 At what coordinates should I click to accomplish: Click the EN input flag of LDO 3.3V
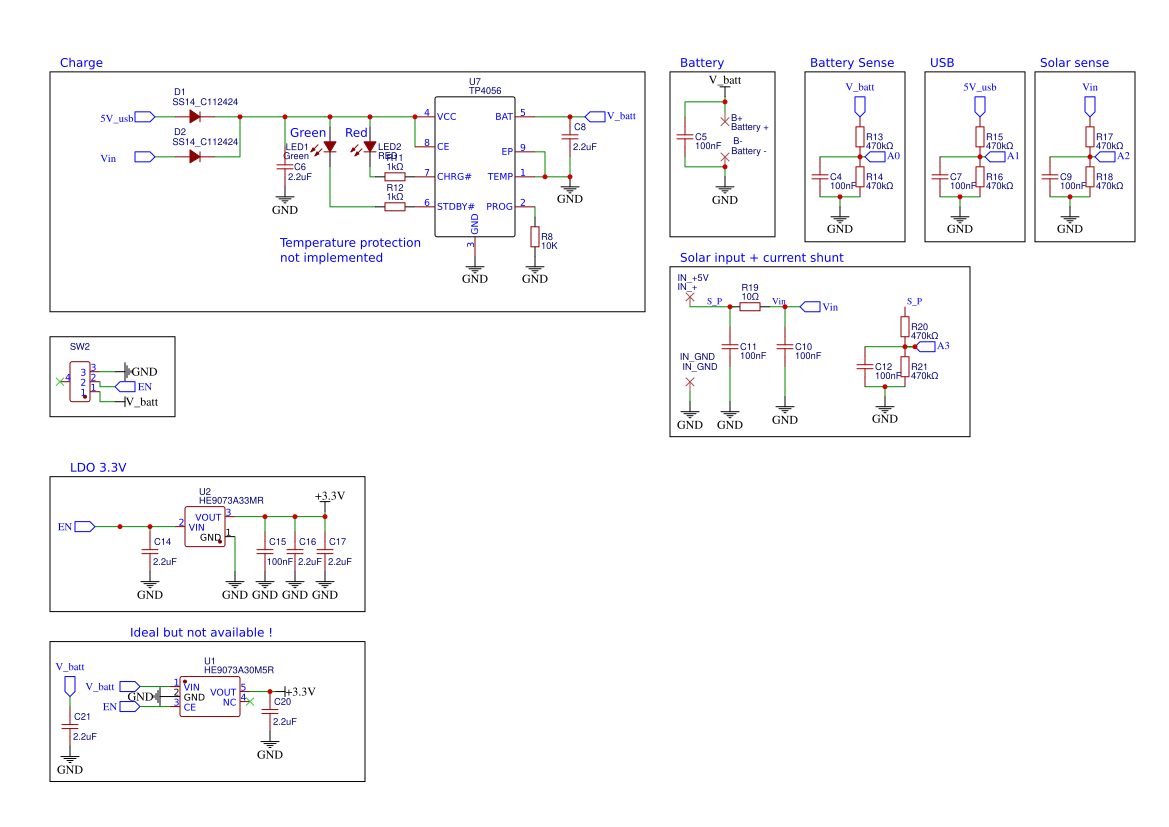[85, 526]
